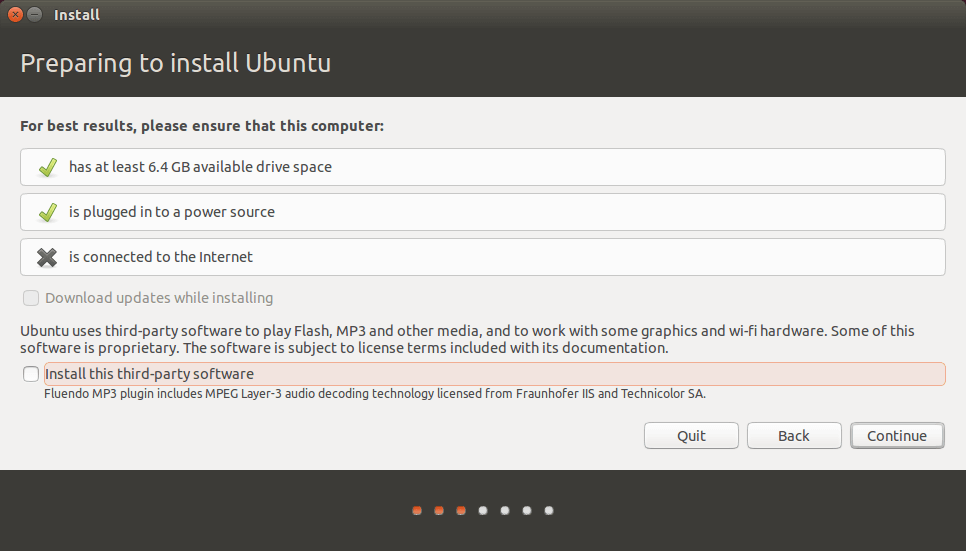Click the last white progress dot

(x=549, y=510)
